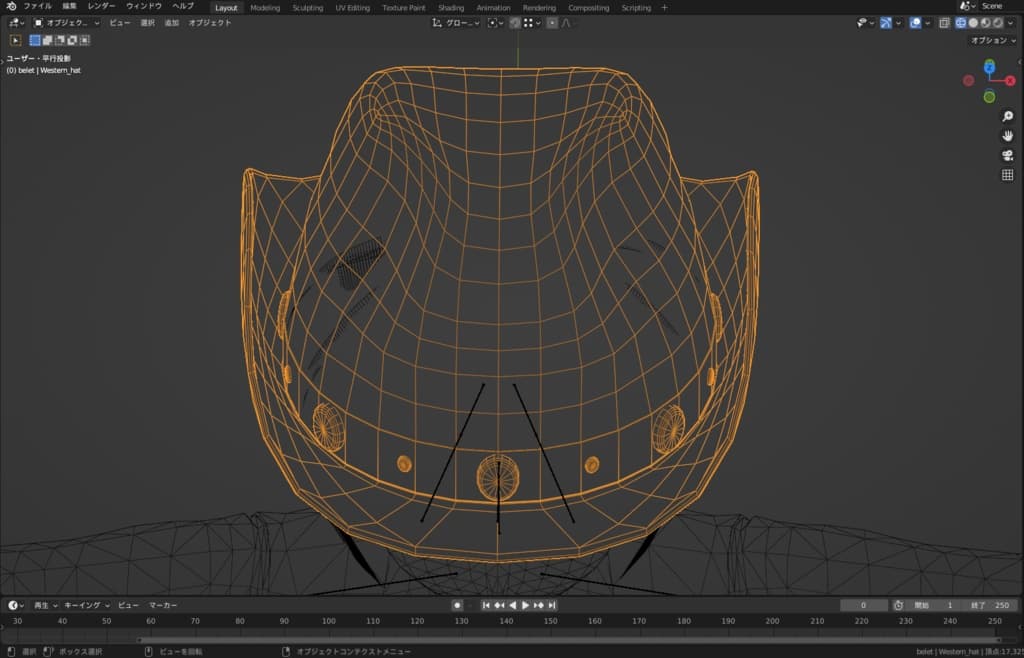Enable wireframe viewport shading mode

961,23
